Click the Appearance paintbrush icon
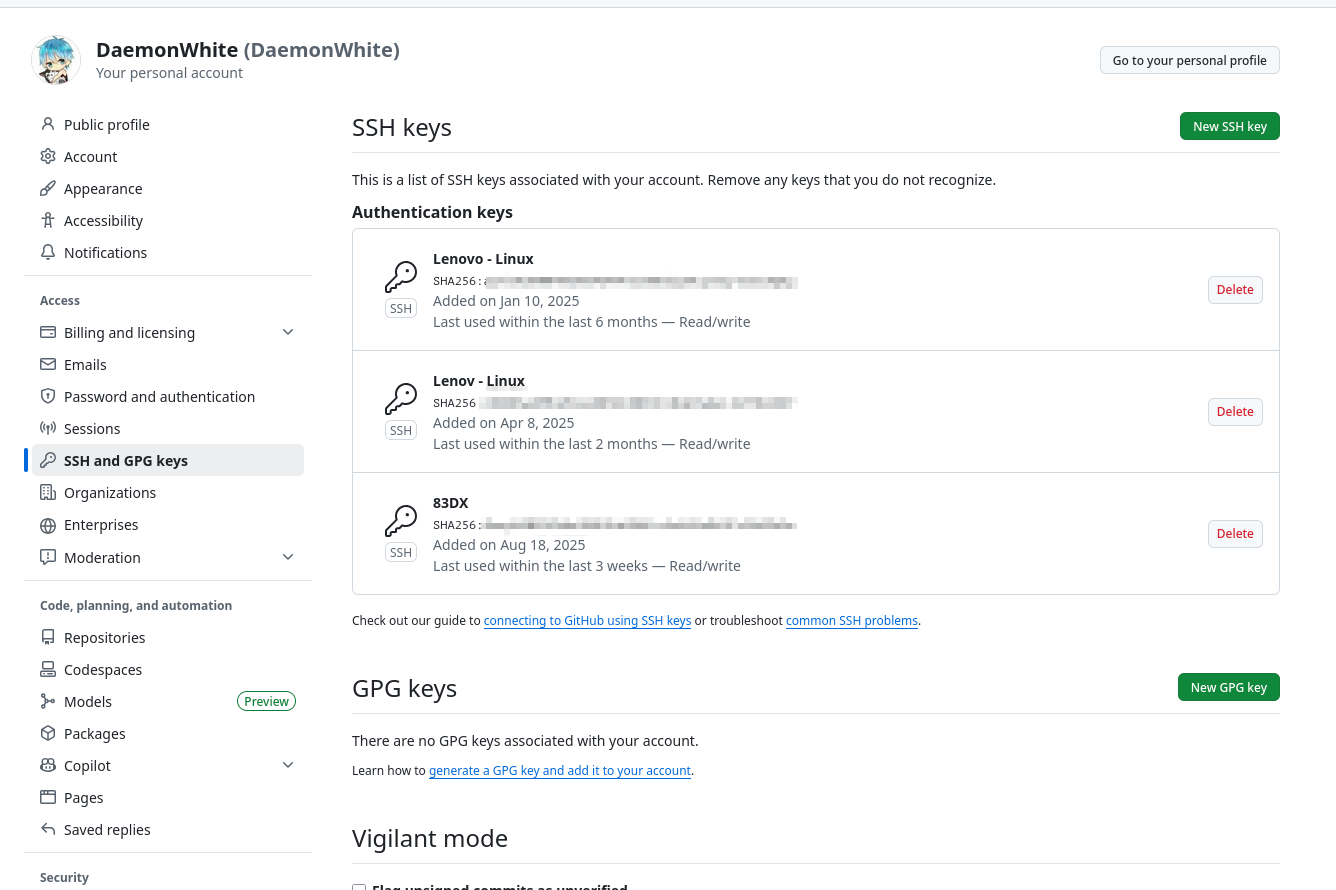Image resolution: width=1336 pixels, height=890 pixels. 47,189
